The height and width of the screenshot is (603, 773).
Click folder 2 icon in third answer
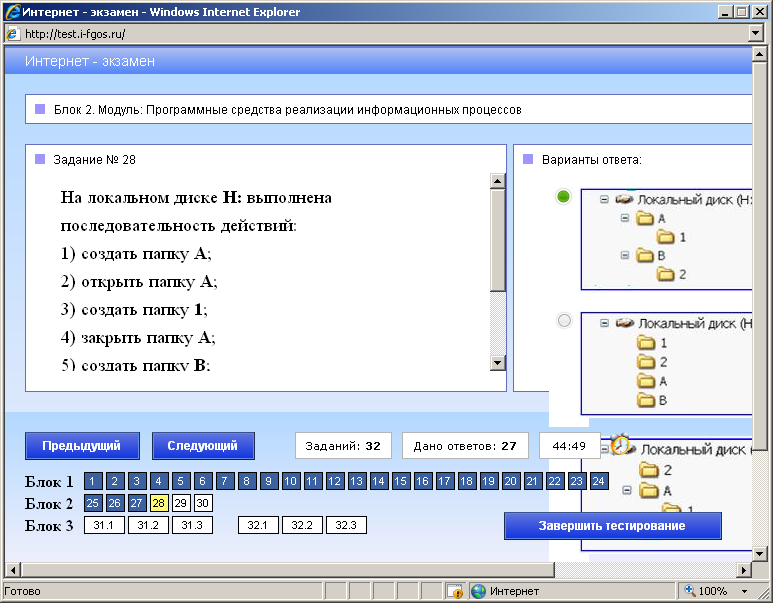point(649,470)
